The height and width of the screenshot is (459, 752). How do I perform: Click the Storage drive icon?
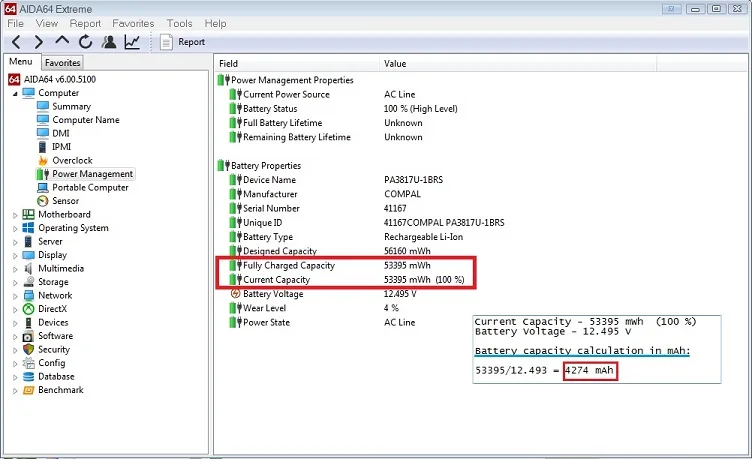click(28, 282)
